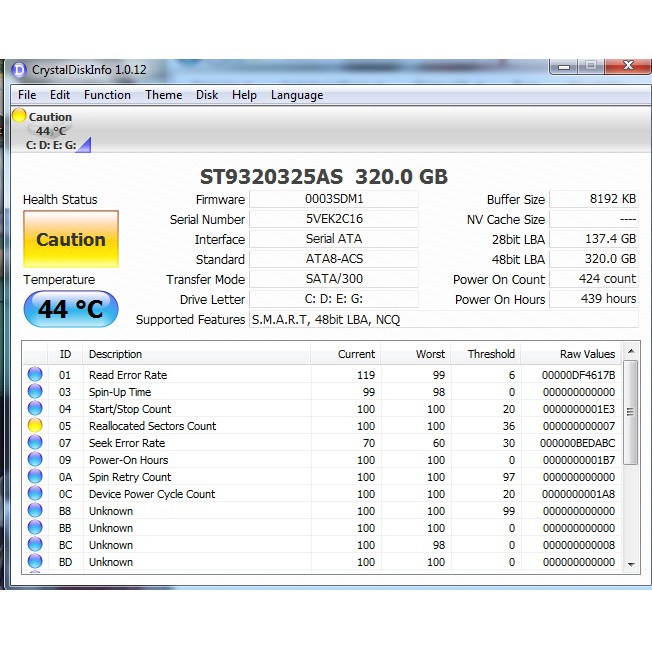This screenshot has width=652, height=652.
Task: Open the Language menu
Action: click(x=297, y=95)
